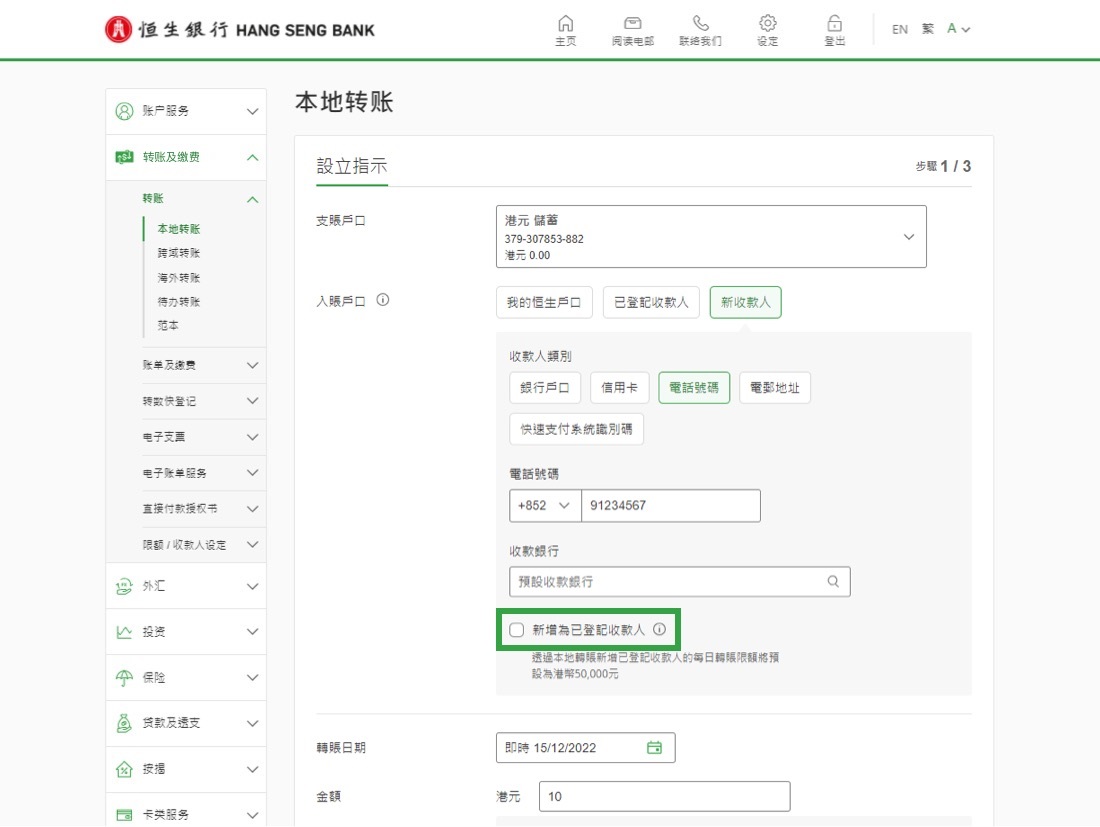Open the +852 country code dropdown

tap(545, 506)
